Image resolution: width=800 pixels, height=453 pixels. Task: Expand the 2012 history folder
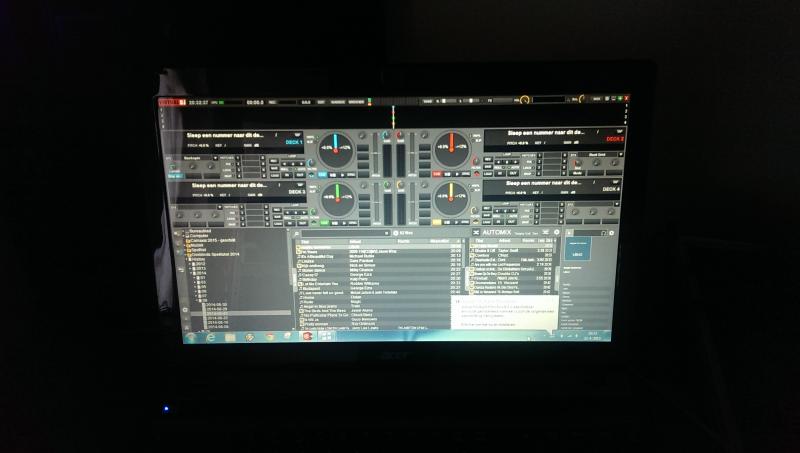point(190,264)
